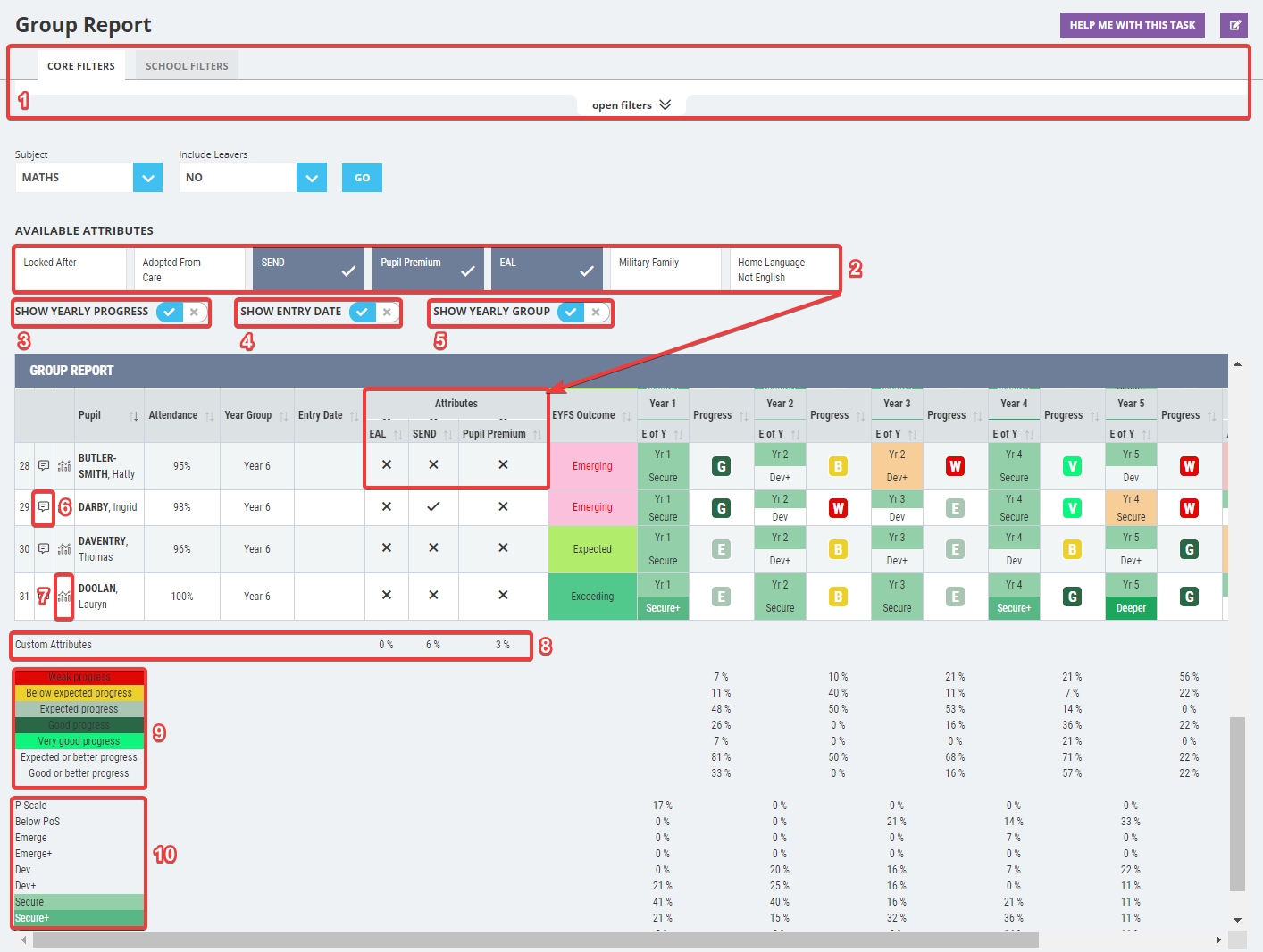Screen dimensions: 1263x952
Task: Open the Subject MATHS dropdown
Action: pos(147,178)
